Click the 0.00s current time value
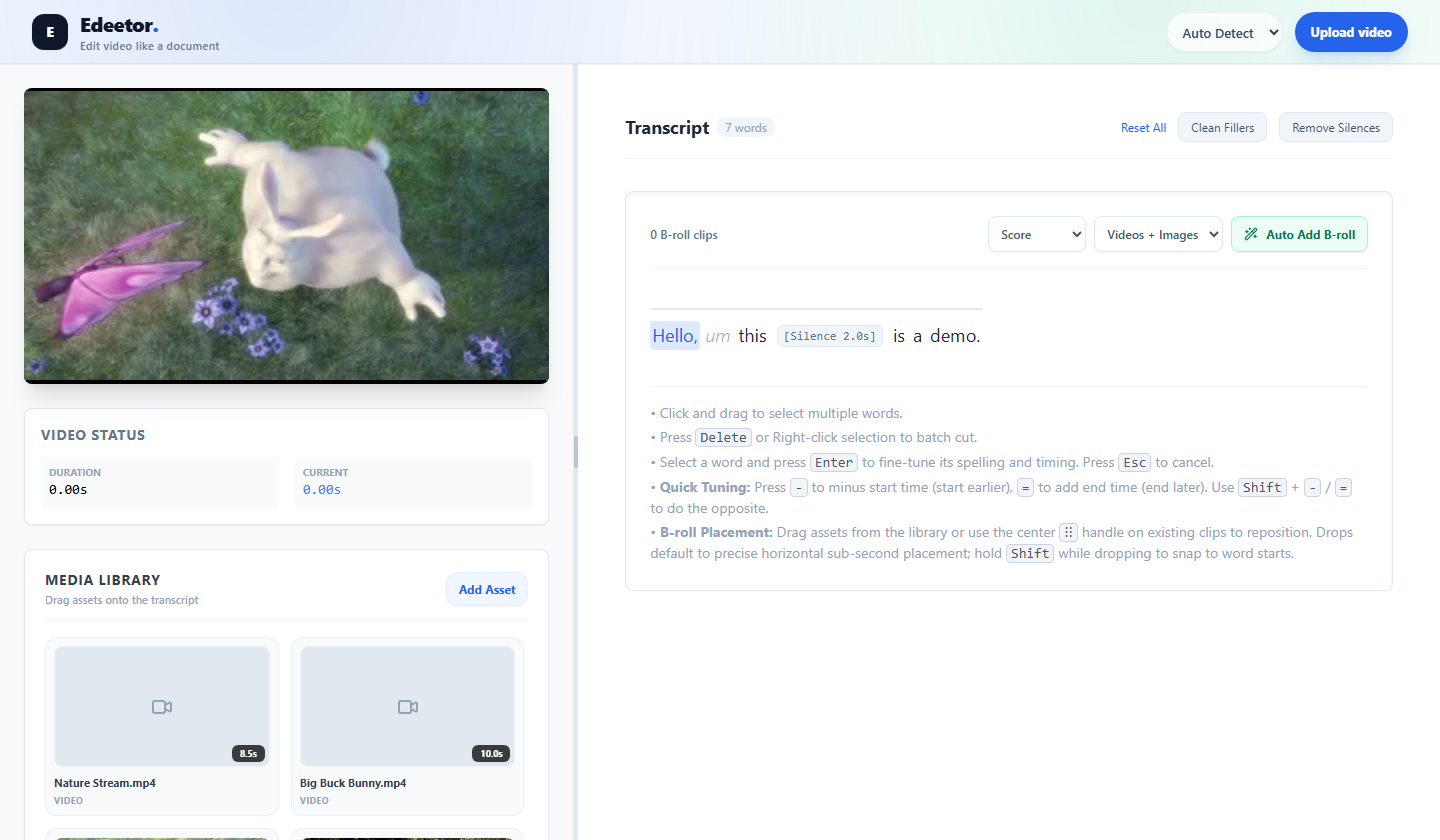Screen dimensions: 1440x840 tap(322, 490)
